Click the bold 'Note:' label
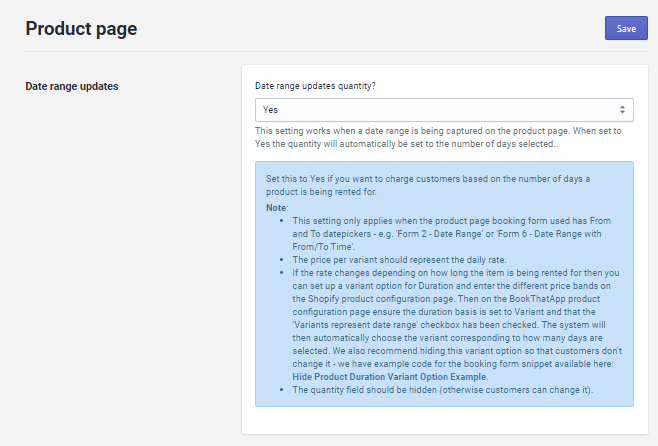This screenshot has height=446, width=658. coord(277,207)
